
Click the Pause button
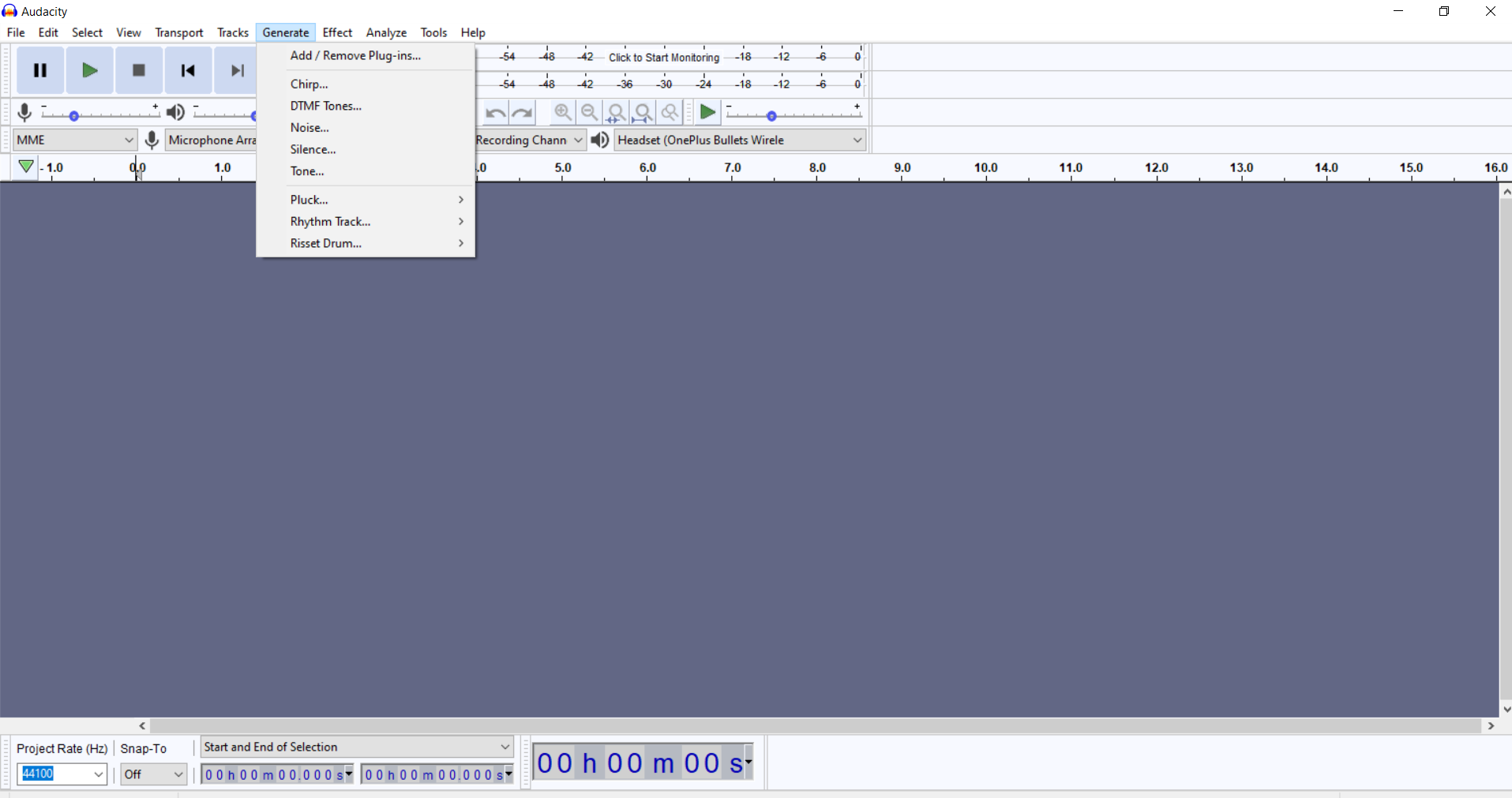click(40, 70)
